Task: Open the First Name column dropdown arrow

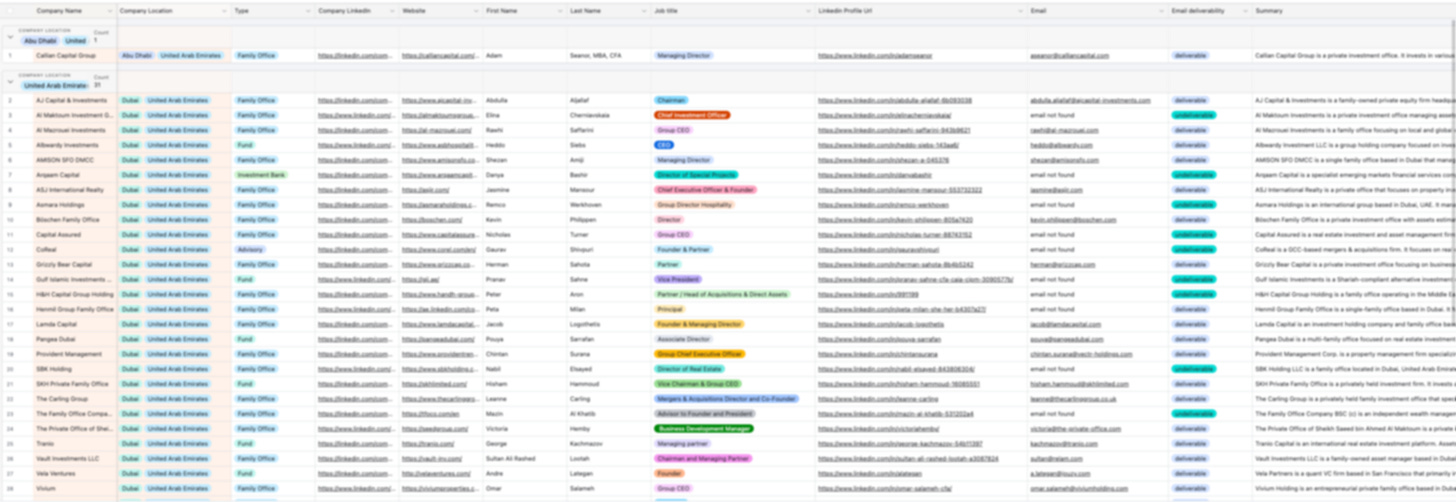Action: coord(560,10)
